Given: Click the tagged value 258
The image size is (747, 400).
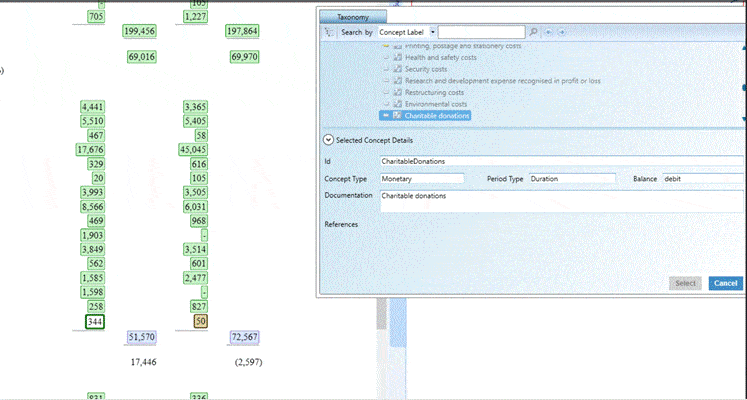Looking at the screenshot, I should pos(96,306).
